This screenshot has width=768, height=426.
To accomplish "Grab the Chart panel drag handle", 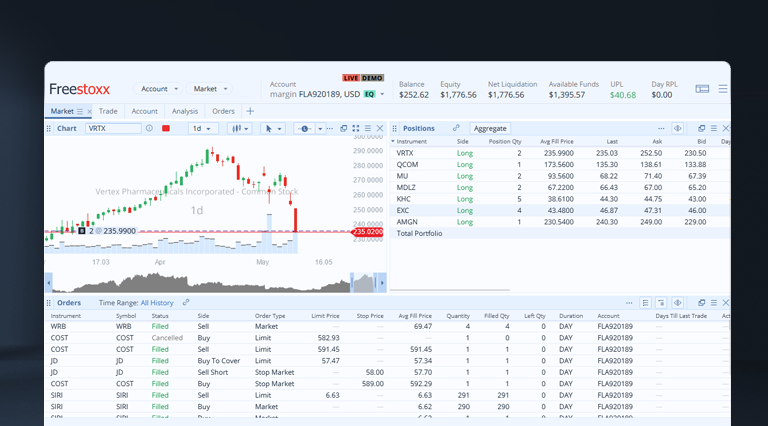I will [x=48, y=128].
